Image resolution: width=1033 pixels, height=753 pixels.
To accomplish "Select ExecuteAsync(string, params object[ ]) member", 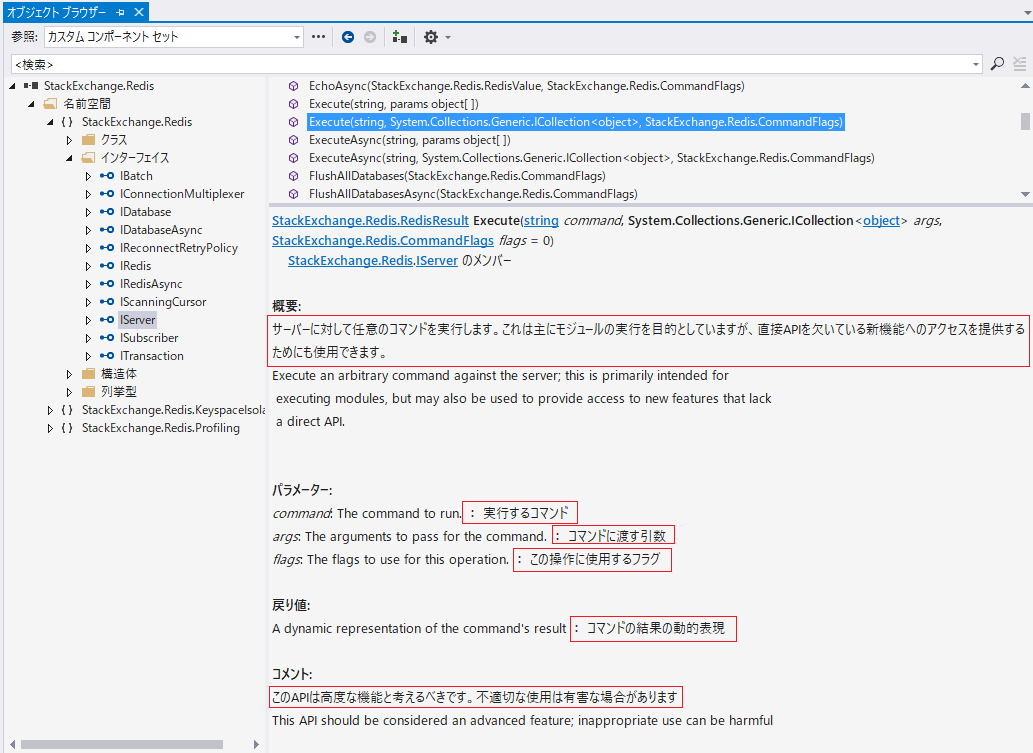I will pyautogui.click(x=409, y=140).
